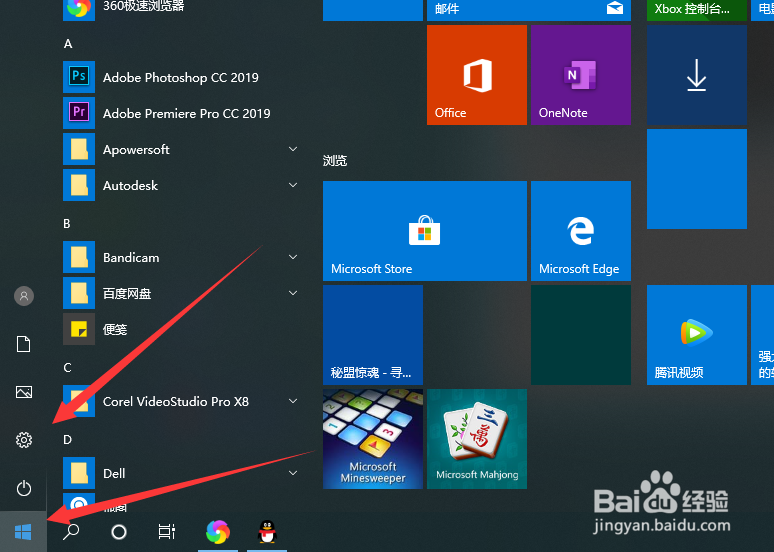Jump via the letter B header

coord(67,224)
